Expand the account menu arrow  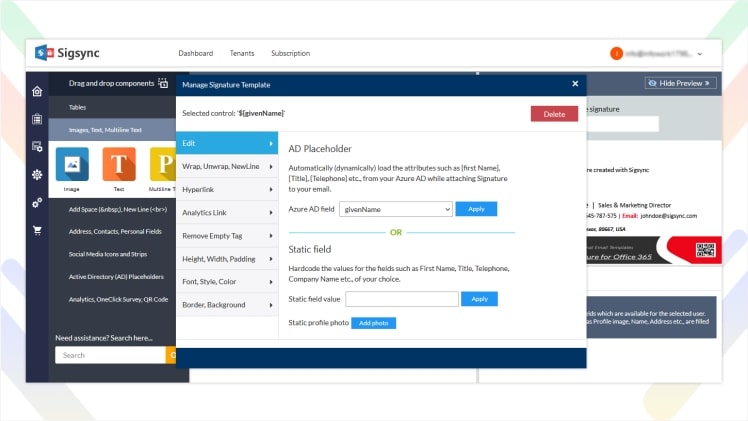point(700,54)
